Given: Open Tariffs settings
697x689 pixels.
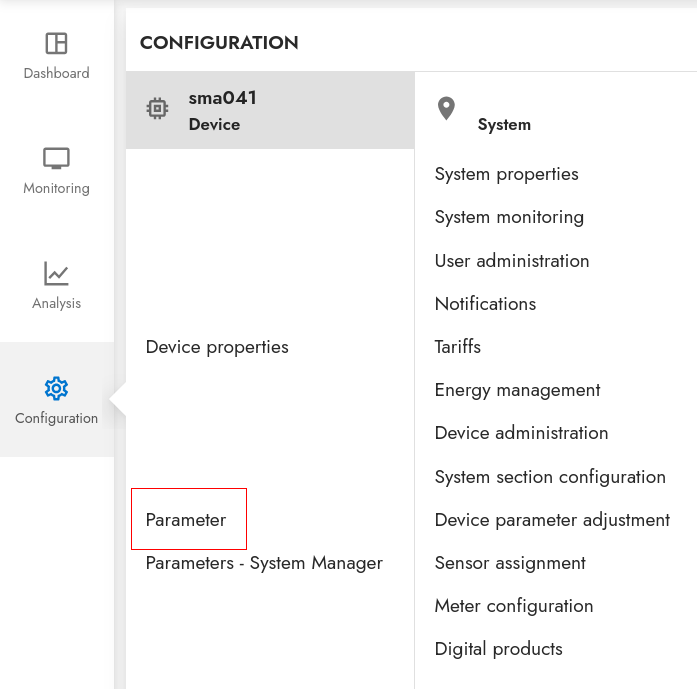Looking at the screenshot, I should tap(457, 347).
